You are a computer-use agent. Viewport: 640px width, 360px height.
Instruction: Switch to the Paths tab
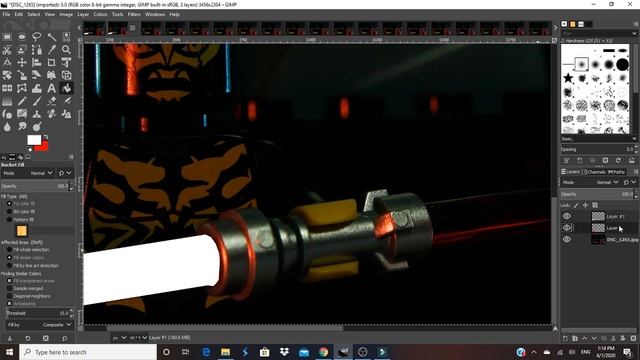coord(616,172)
